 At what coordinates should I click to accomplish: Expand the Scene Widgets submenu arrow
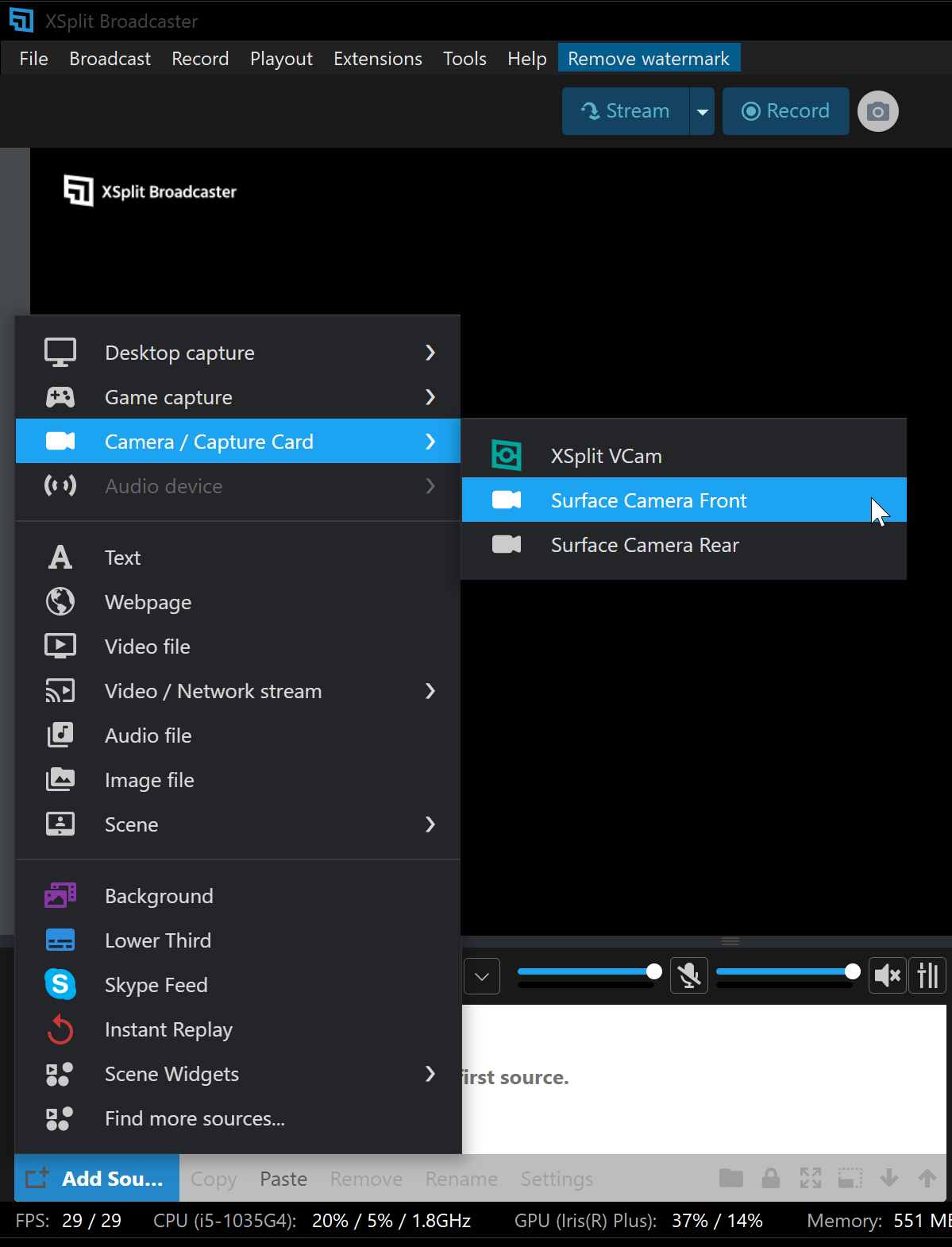pos(430,1074)
